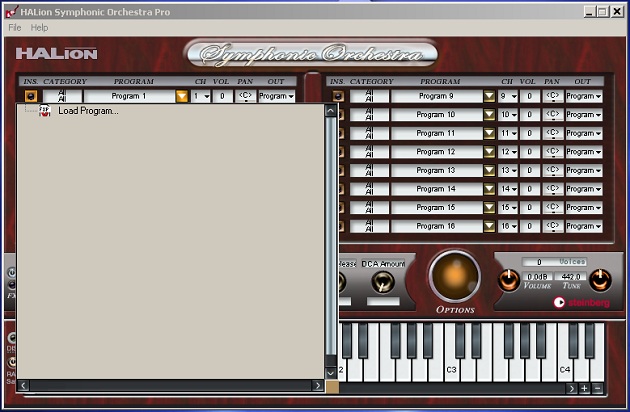Click the slot 9 instrument icon
Viewport: 630px width, 412px height.
[338, 96]
